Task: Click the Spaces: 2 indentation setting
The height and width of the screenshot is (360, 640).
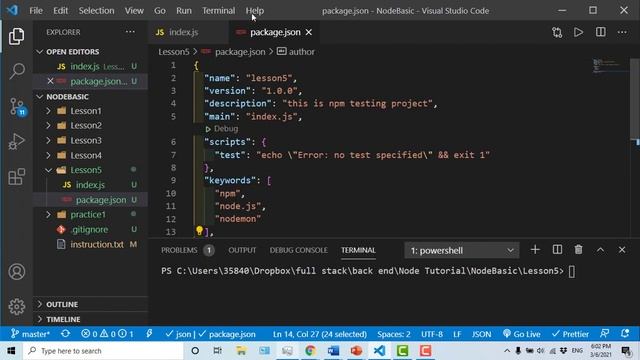Action: pos(393,334)
